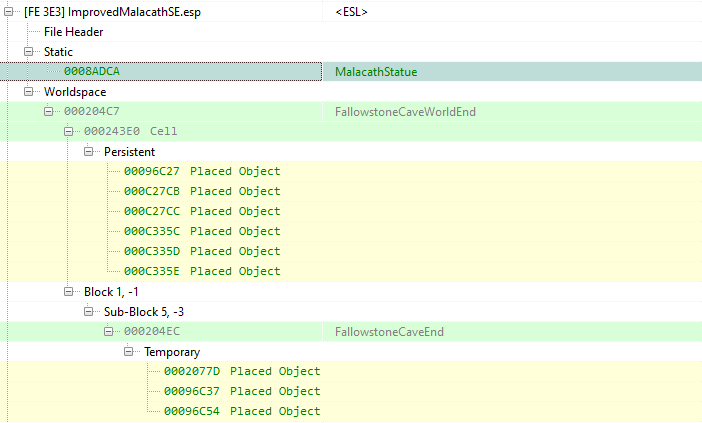Select 00096C27 Placed Object
This screenshot has height=423, width=702.
pos(202,171)
